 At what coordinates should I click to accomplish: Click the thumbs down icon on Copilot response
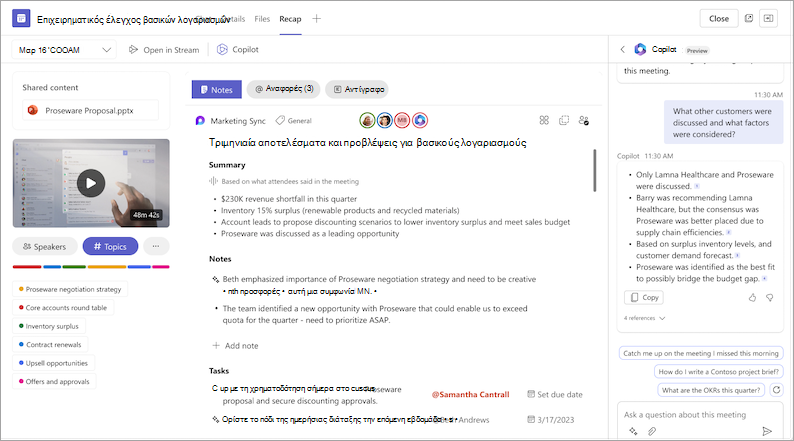(770, 298)
